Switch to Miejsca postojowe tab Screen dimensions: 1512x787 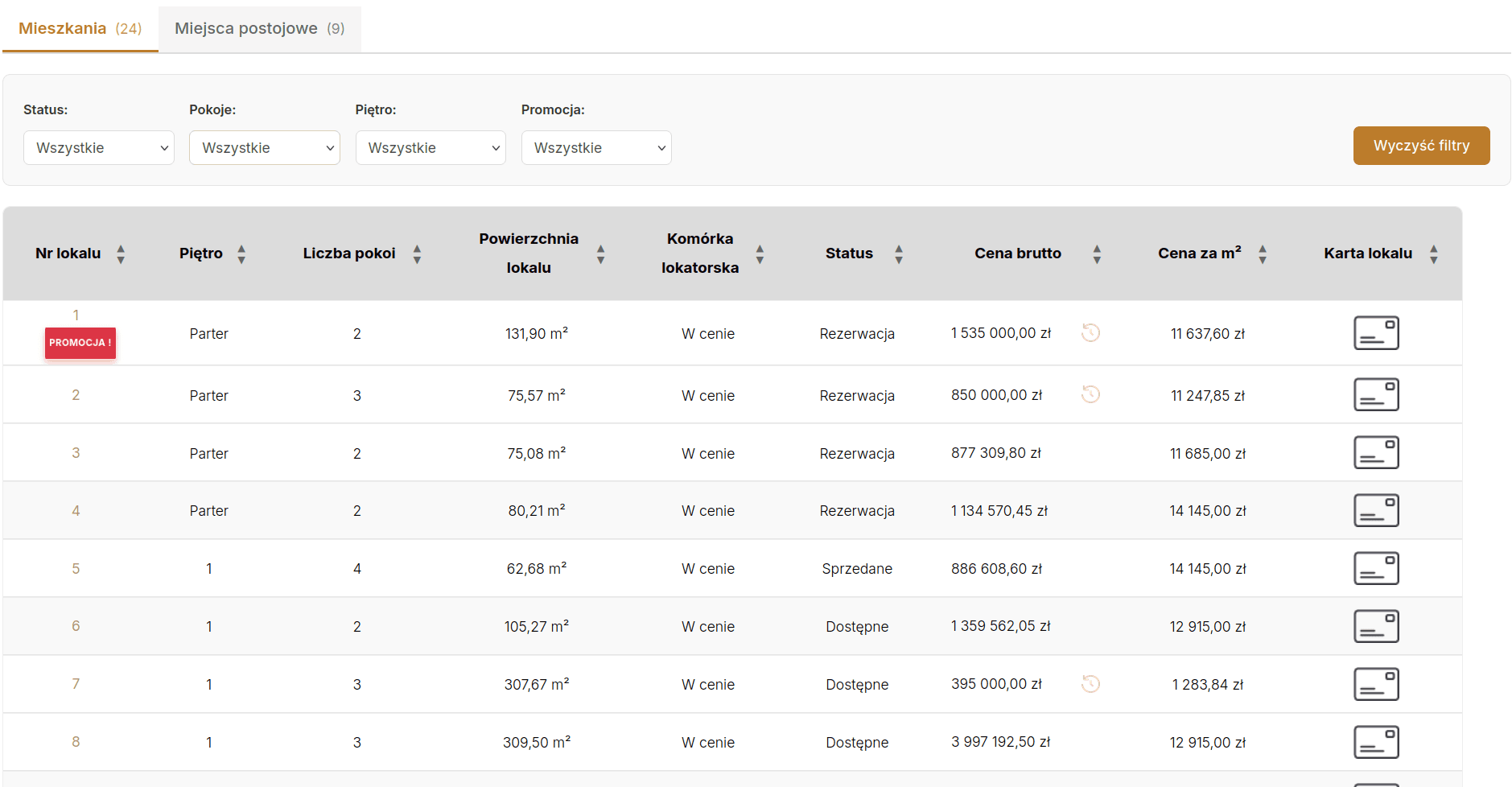[x=259, y=29]
